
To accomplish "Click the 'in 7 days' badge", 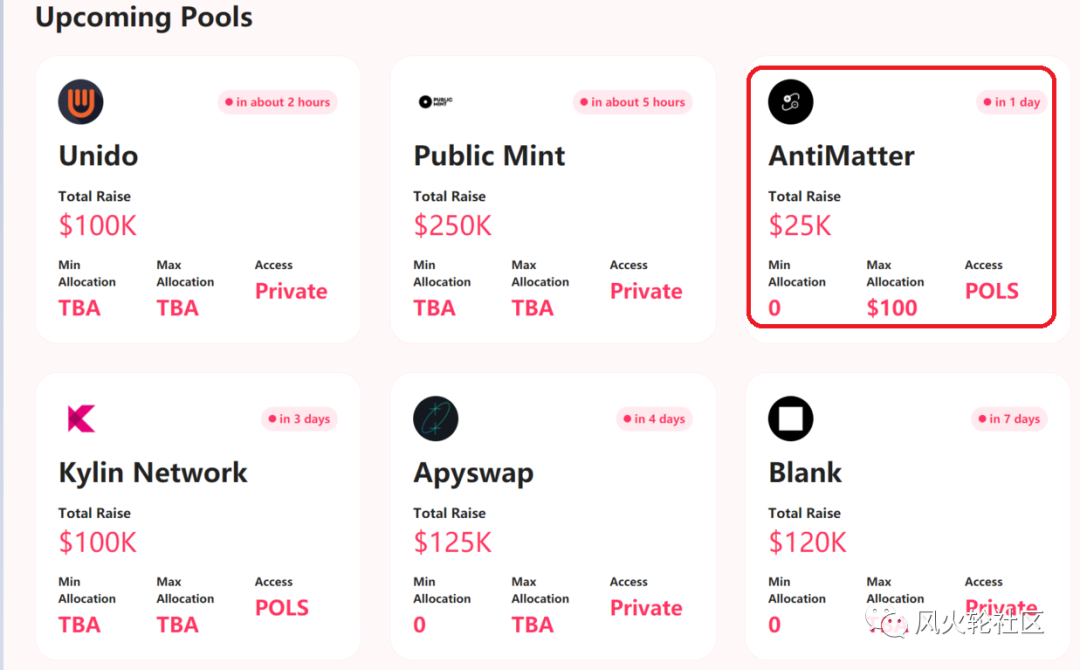I will pos(1009,419).
